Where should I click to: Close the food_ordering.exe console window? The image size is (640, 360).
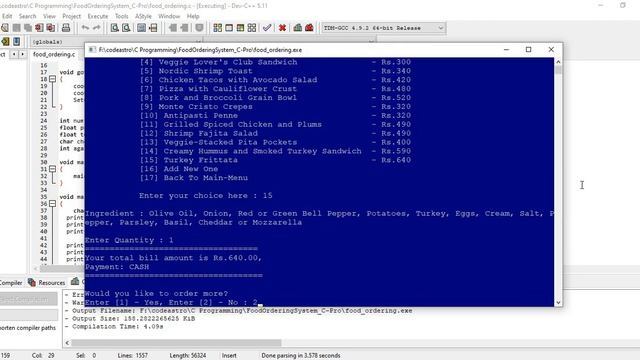[x=551, y=49]
